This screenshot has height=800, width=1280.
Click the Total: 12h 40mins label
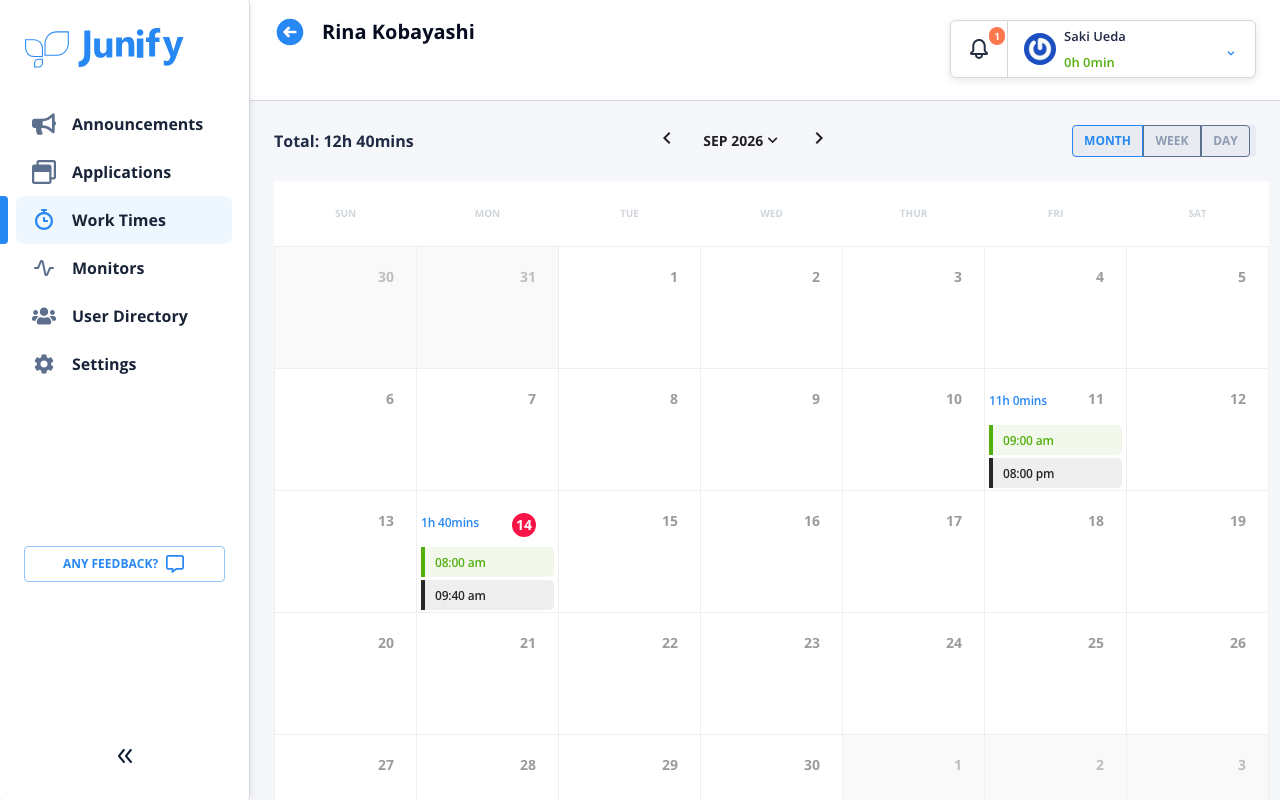(344, 141)
